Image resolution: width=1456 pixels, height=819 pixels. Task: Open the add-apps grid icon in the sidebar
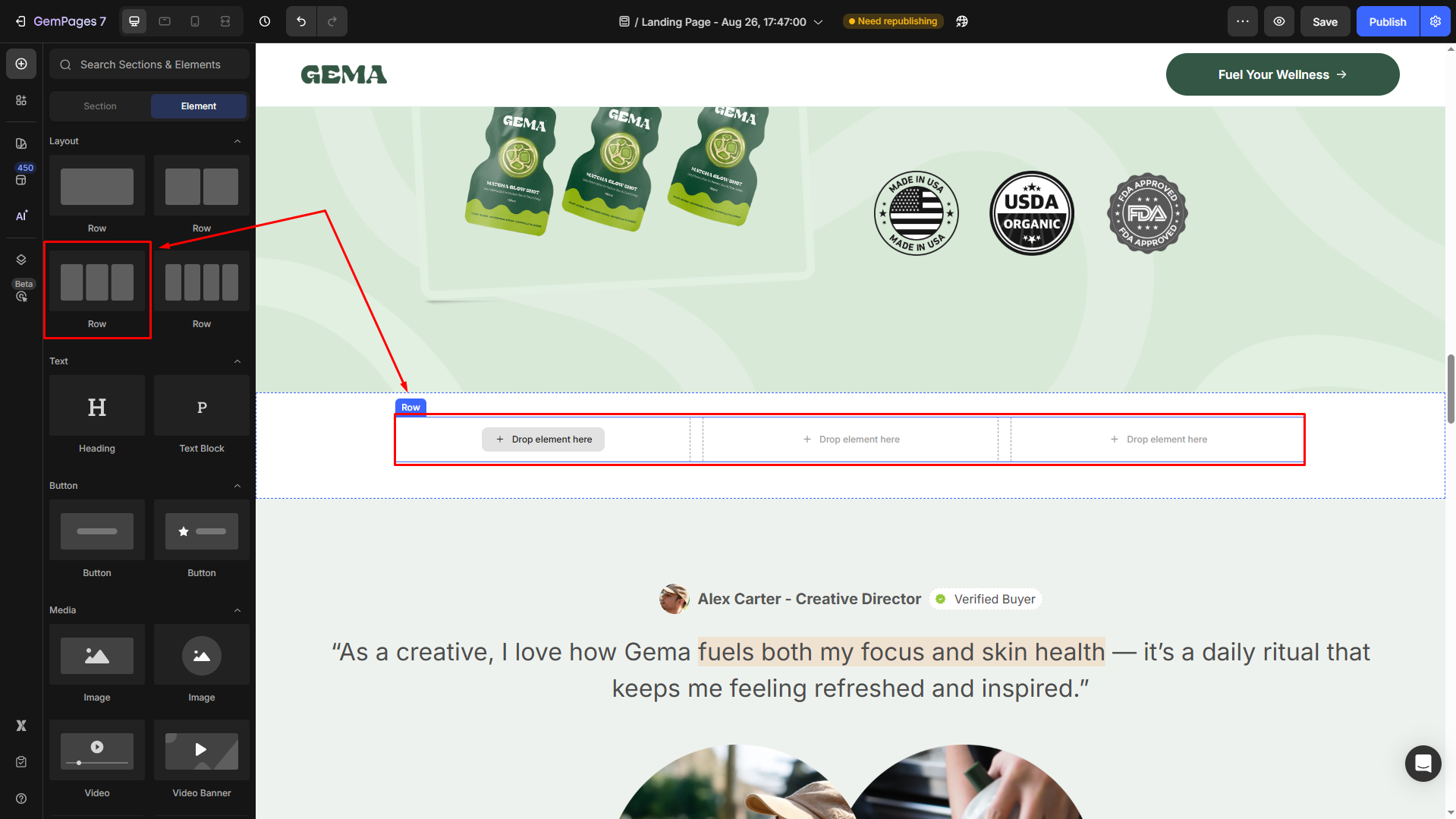[x=21, y=100]
